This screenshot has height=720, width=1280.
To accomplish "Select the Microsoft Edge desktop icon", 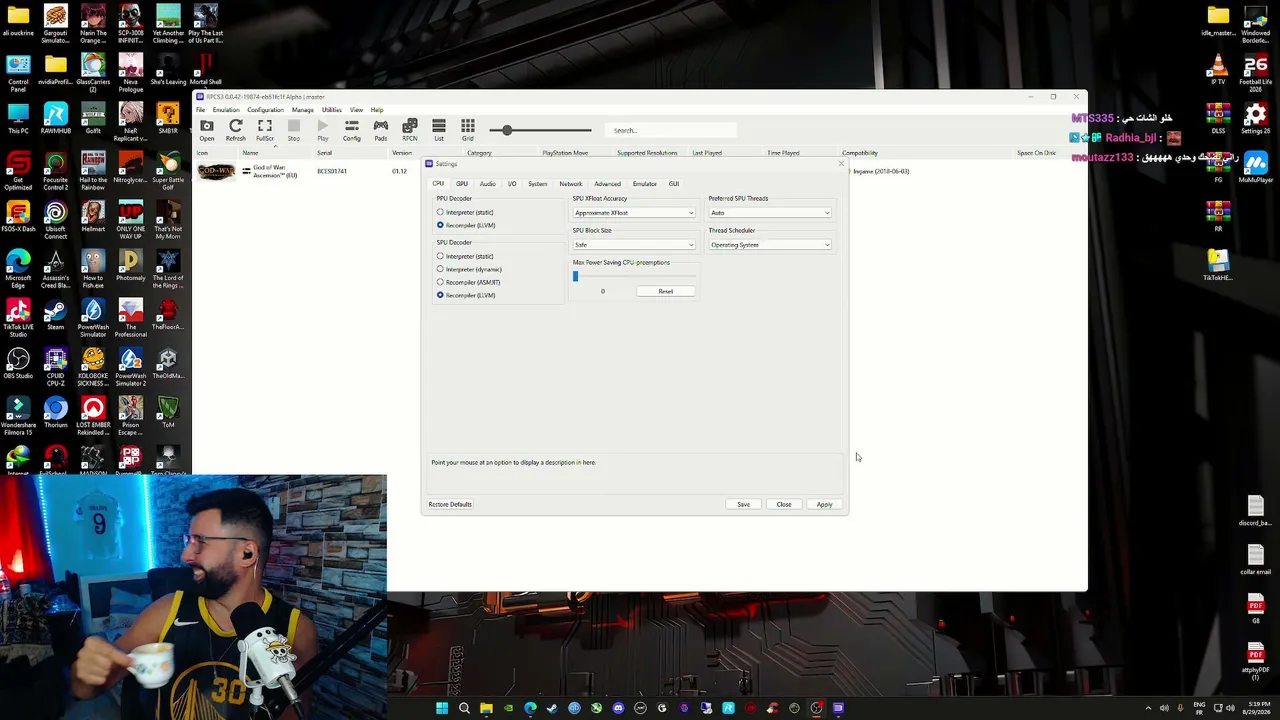I will 18,270.
